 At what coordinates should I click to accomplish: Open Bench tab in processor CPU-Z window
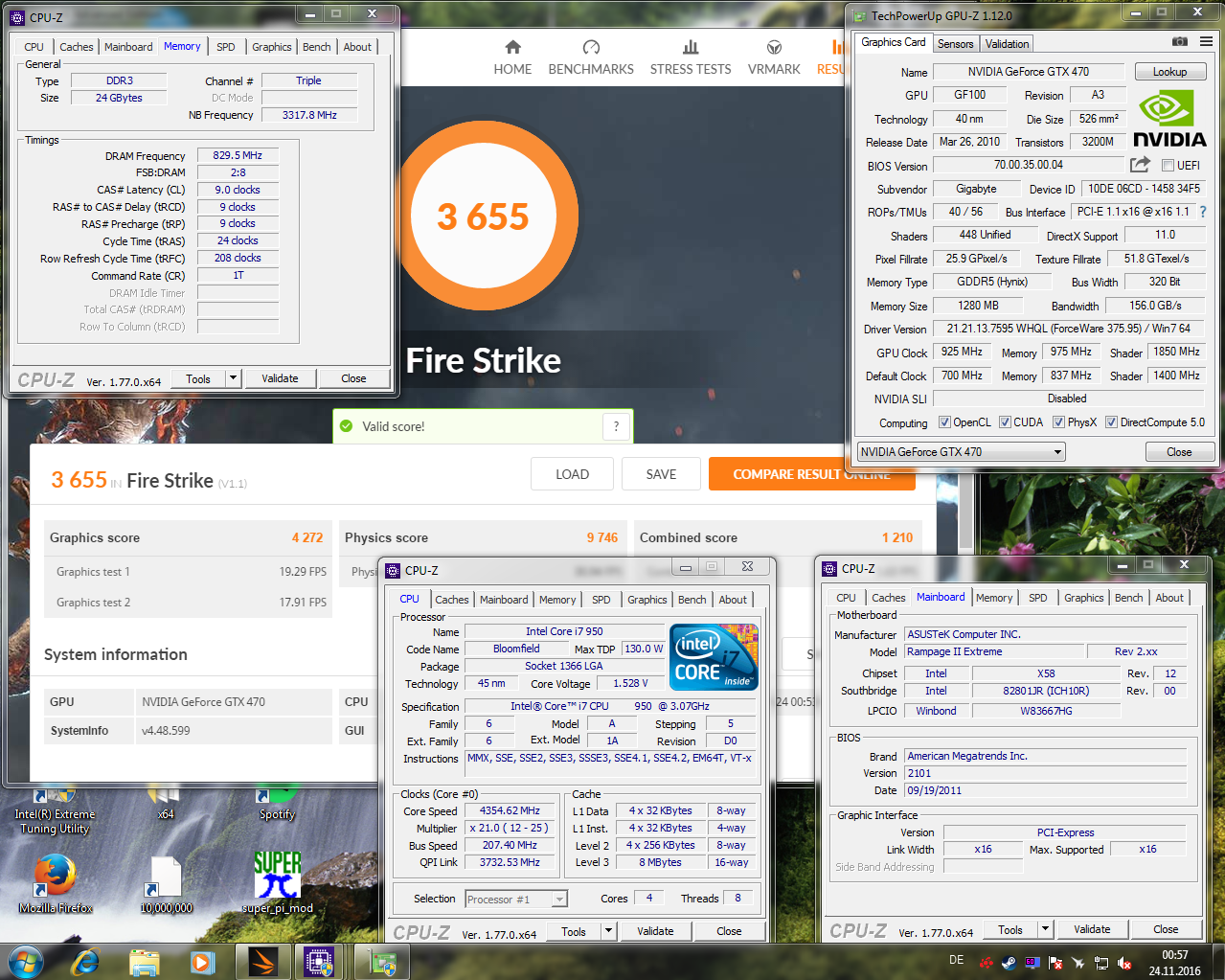[692, 600]
